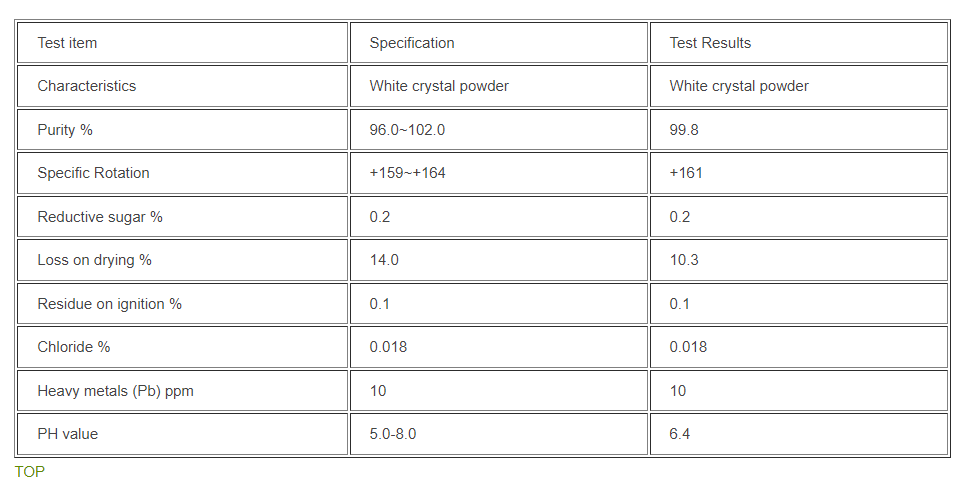Click the 'Residue on ignition %' label
The width and height of the screenshot is (961, 480).
pos(110,304)
